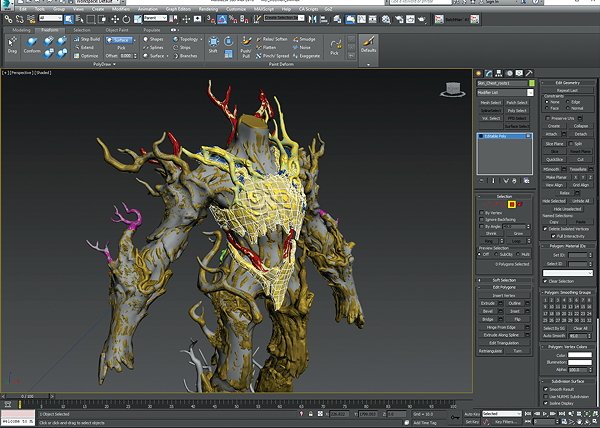Click the Conform brush icon
This screenshot has height=428, width=600.
pyautogui.click(x=32, y=45)
